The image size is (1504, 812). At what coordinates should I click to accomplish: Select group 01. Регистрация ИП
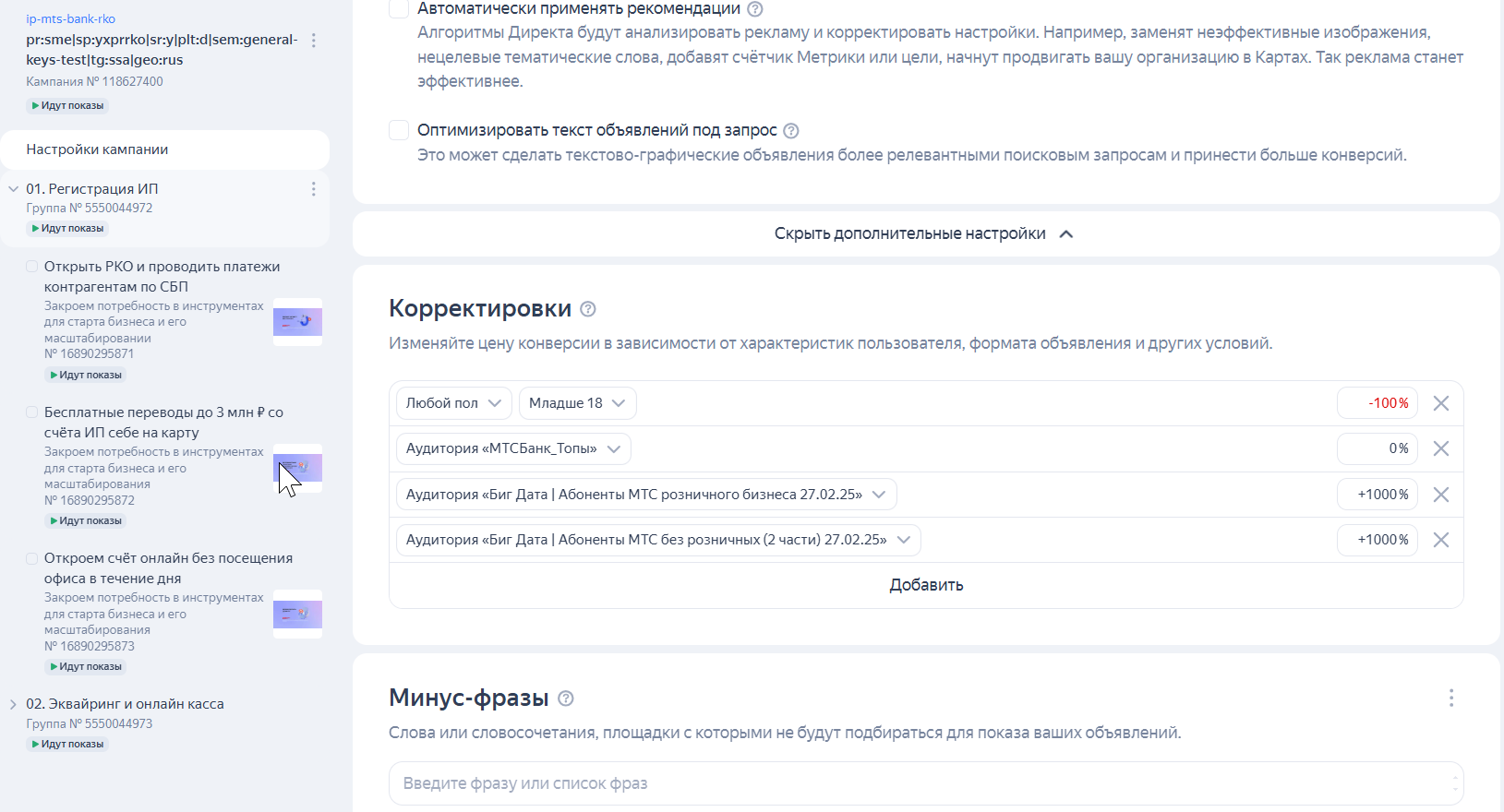click(x=92, y=189)
